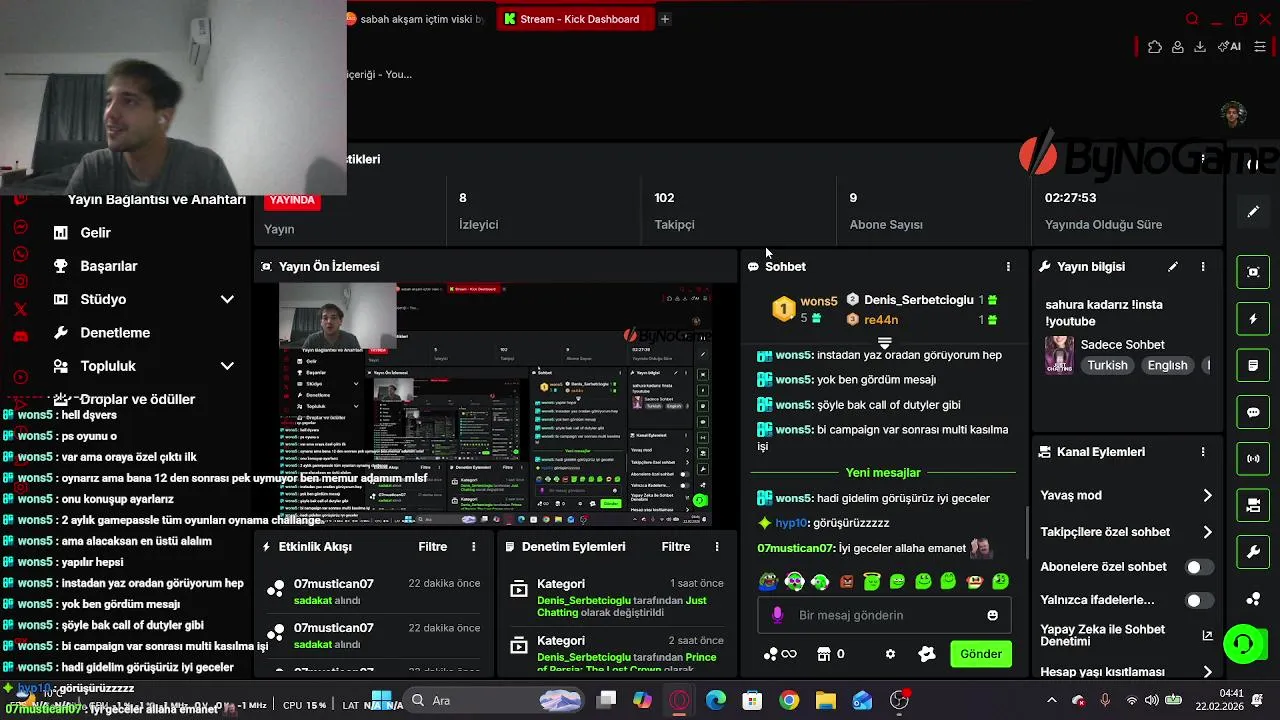Switch to the sabah akşam içtim viski tab

[415, 19]
